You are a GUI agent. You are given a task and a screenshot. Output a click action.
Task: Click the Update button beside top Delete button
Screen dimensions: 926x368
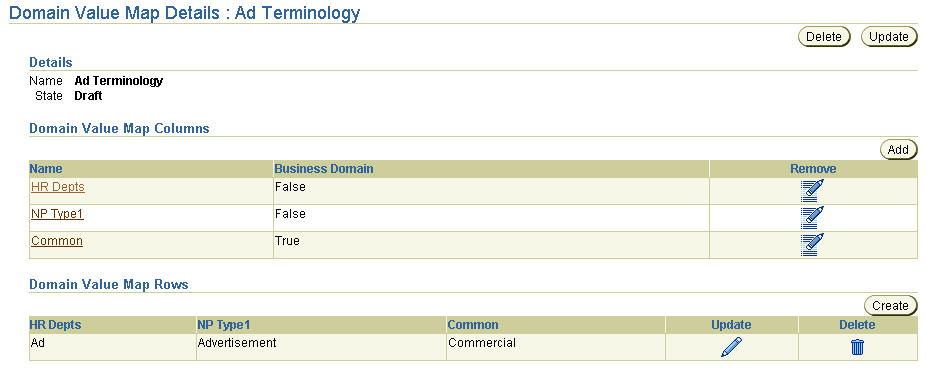coord(889,37)
